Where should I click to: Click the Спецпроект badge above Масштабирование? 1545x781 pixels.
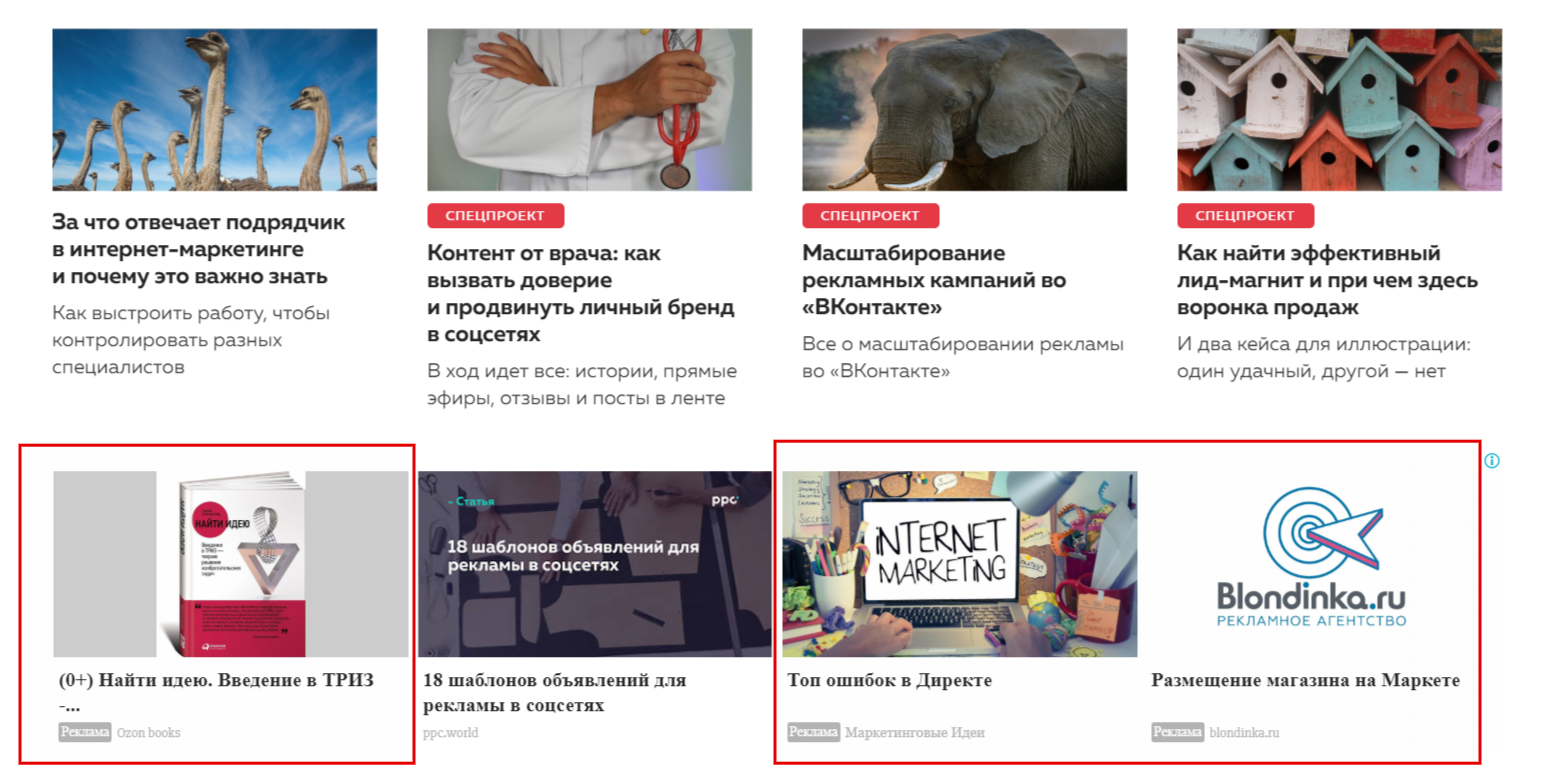tap(871, 216)
